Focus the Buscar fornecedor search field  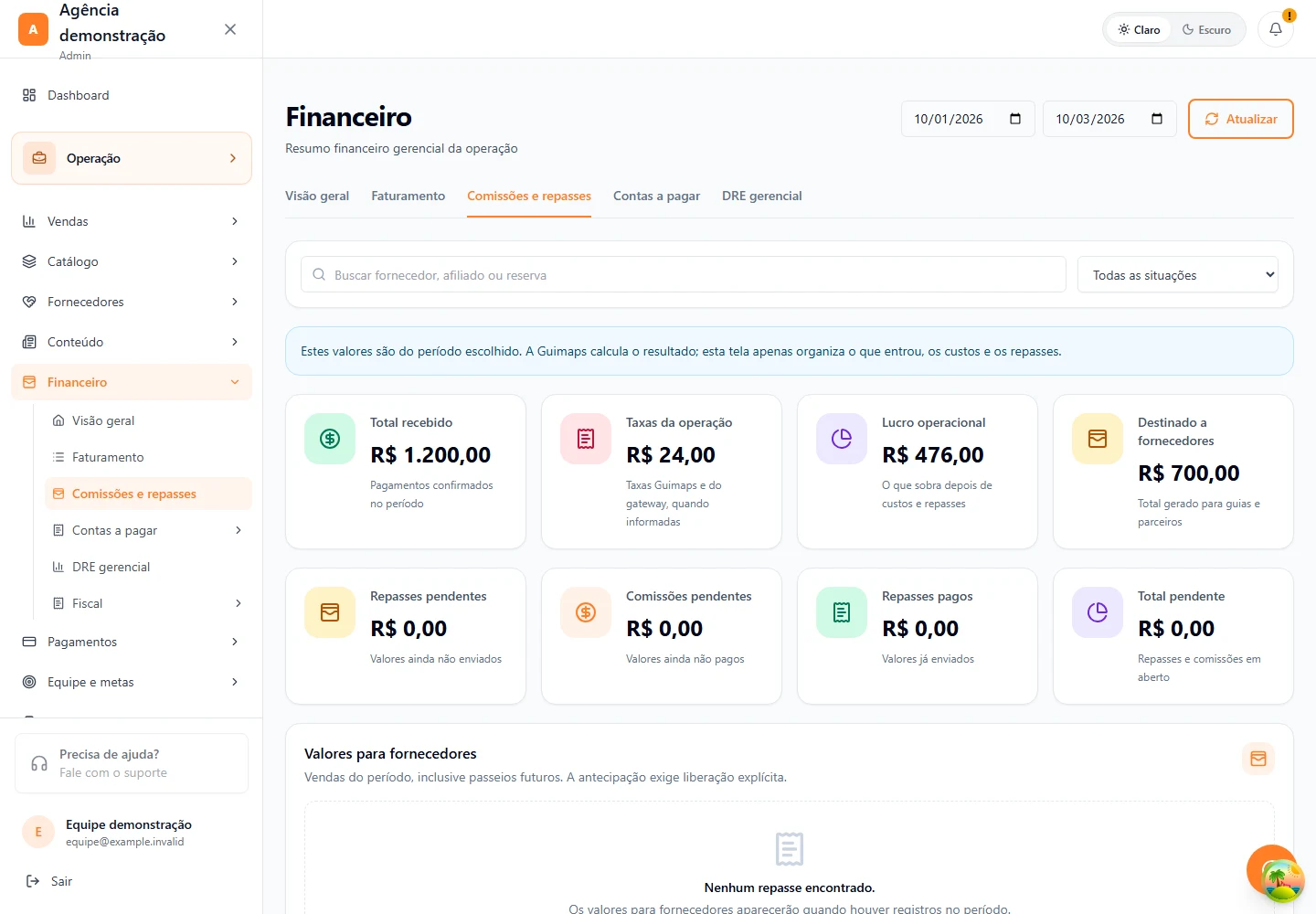coord(684,275)
